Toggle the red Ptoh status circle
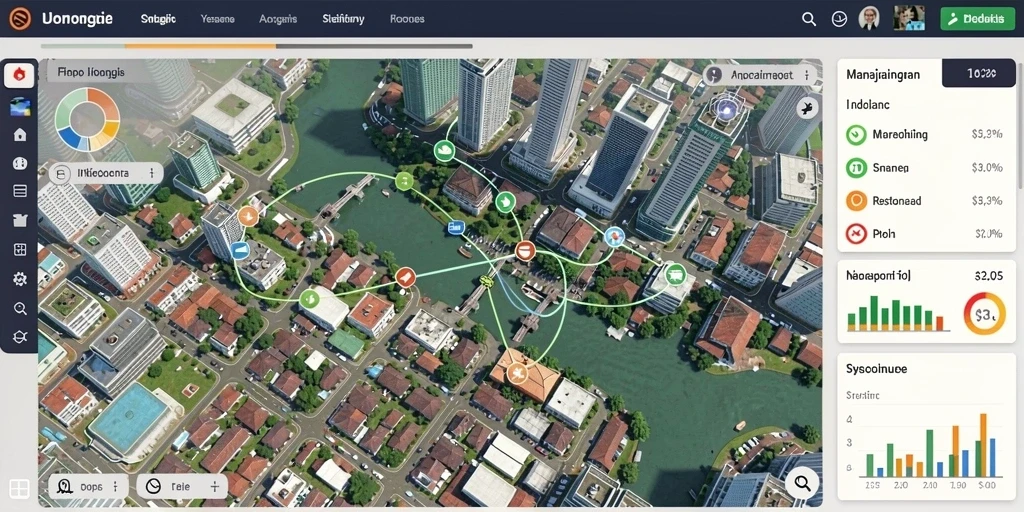Viewport: 1024px width, 512px height. point(856,234)
